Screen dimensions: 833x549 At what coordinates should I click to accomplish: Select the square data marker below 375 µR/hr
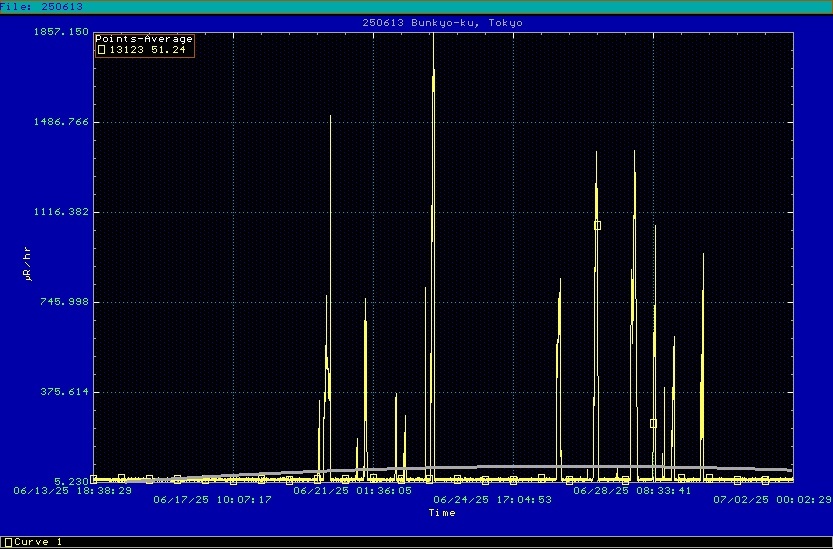tap(653, 423)
